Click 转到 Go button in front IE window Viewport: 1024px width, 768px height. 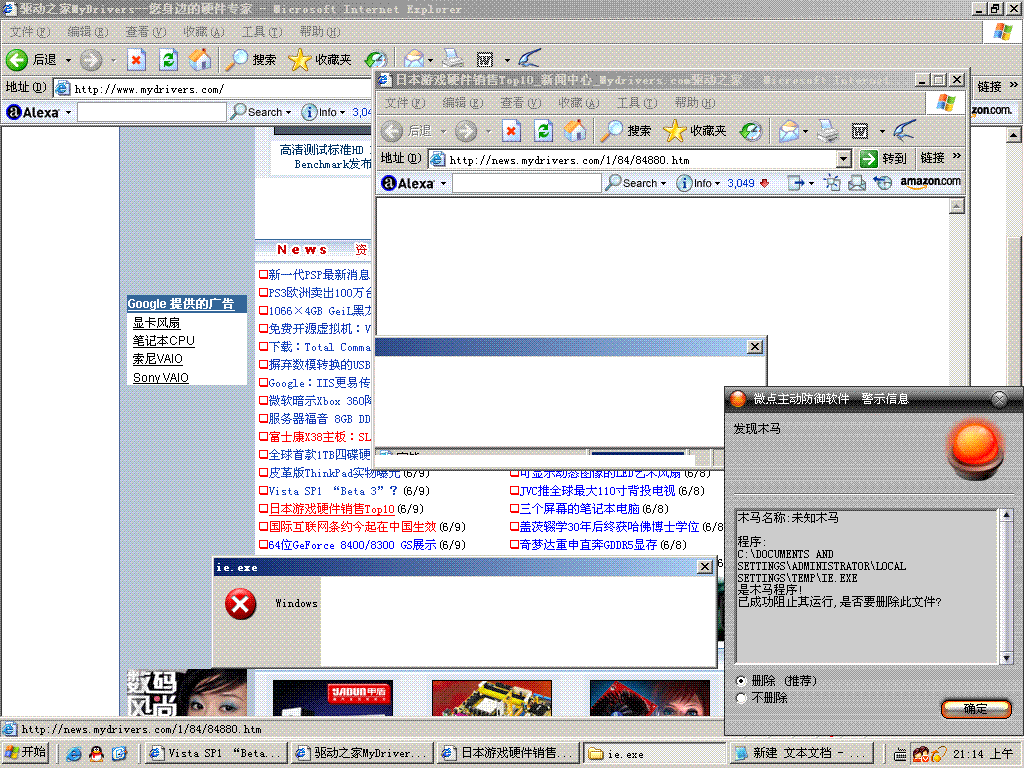pyautogui.click(x=883, y=158)
